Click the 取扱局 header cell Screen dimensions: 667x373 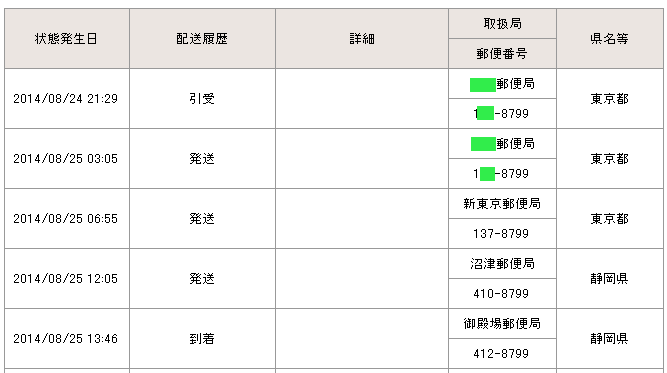pos(502,24)
